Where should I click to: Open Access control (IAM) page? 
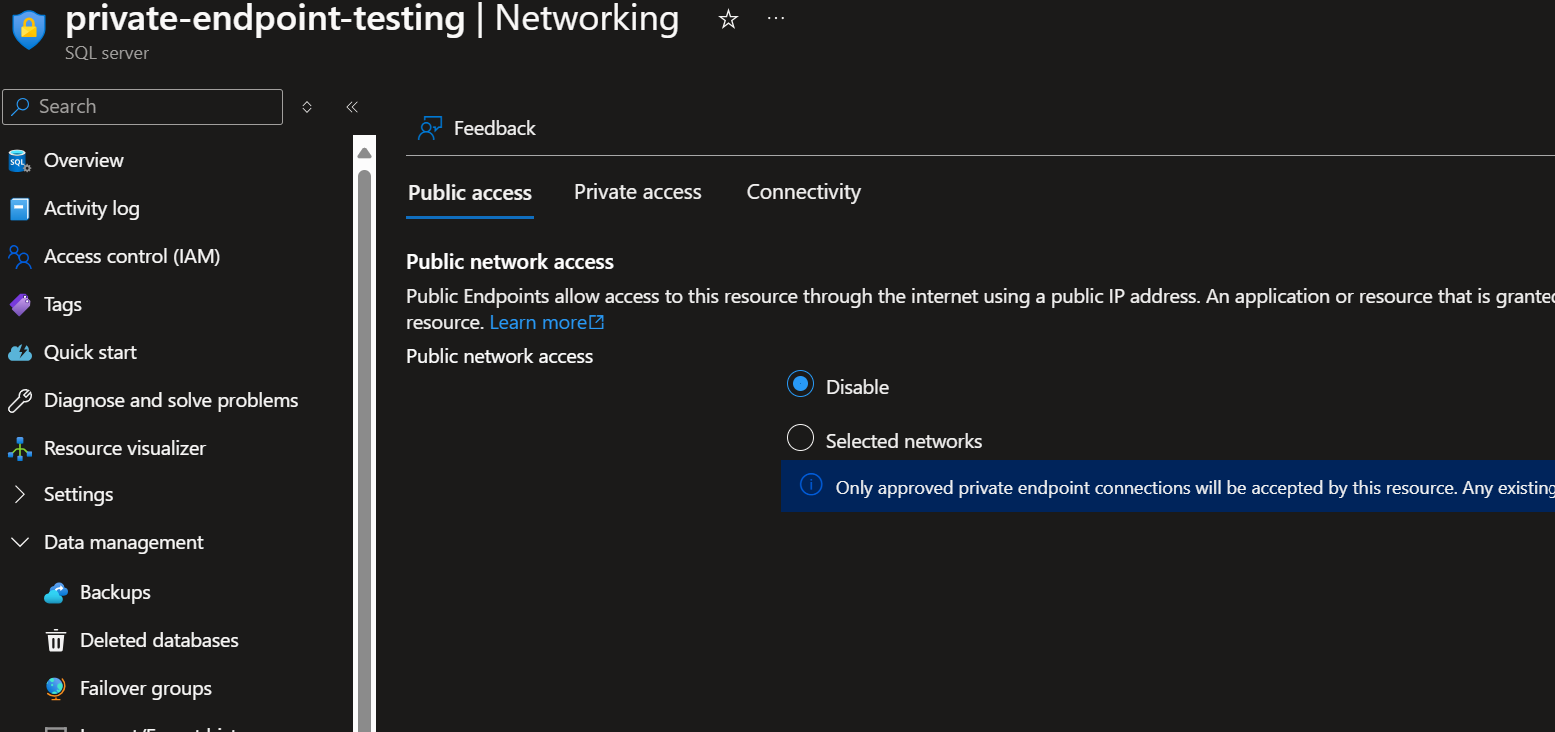pos(132,257)
